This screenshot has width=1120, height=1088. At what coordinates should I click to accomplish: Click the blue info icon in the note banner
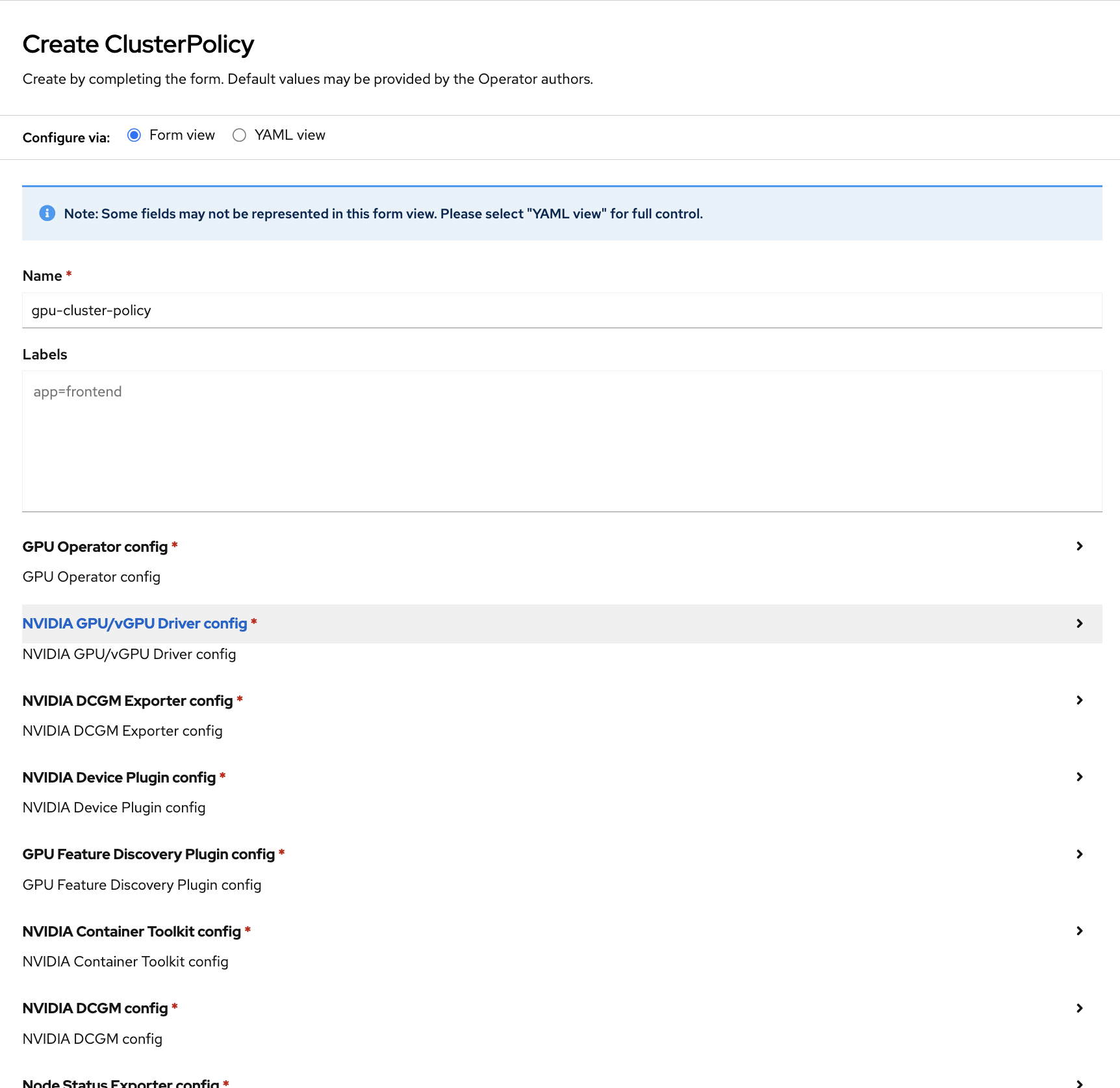click(47, 214)
